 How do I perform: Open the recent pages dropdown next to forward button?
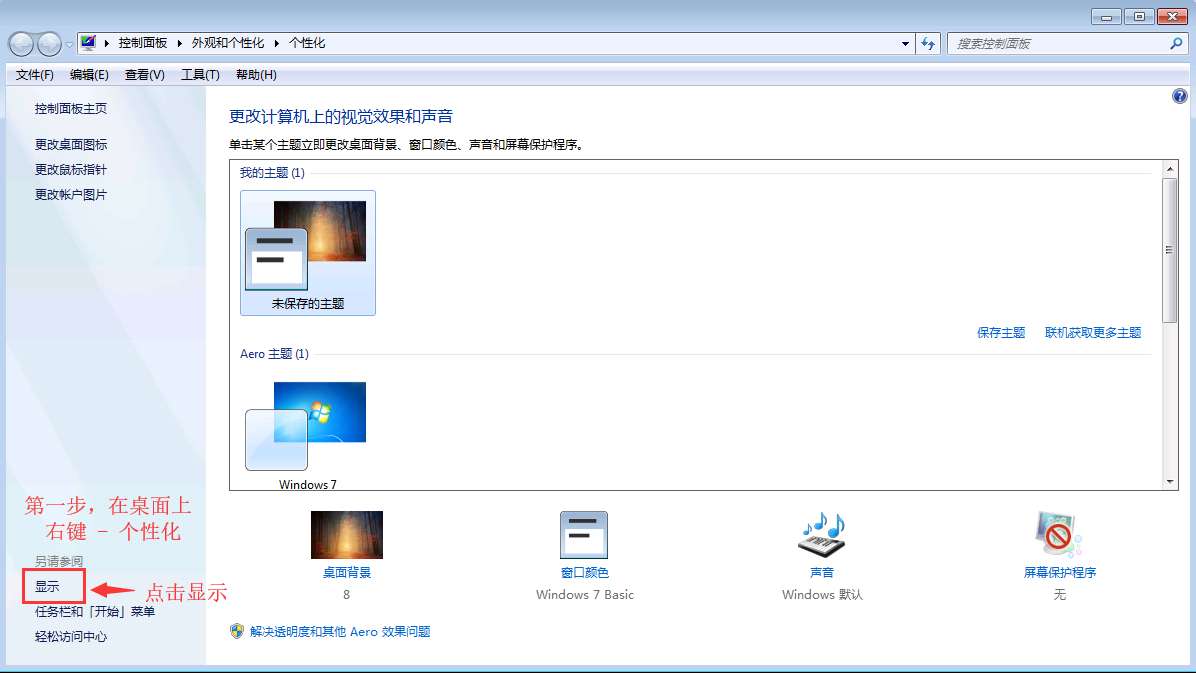(x=69, y=44)
